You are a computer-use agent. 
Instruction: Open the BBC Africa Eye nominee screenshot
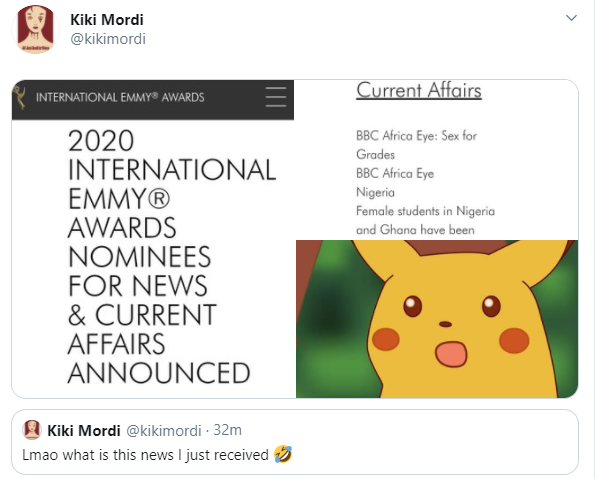pos(437,159)
